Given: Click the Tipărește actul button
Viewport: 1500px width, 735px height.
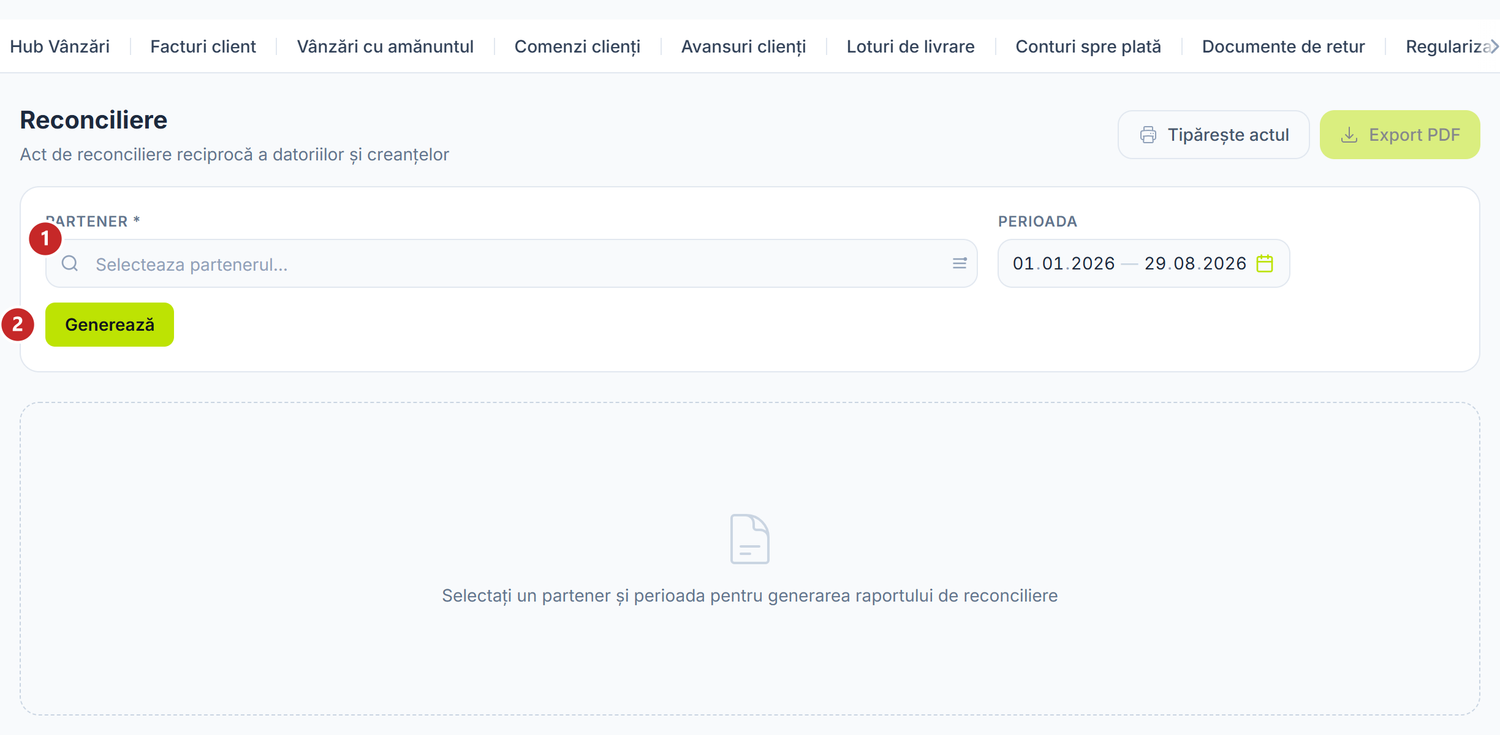Looking at the screenshot, I should coord(1213,135).
